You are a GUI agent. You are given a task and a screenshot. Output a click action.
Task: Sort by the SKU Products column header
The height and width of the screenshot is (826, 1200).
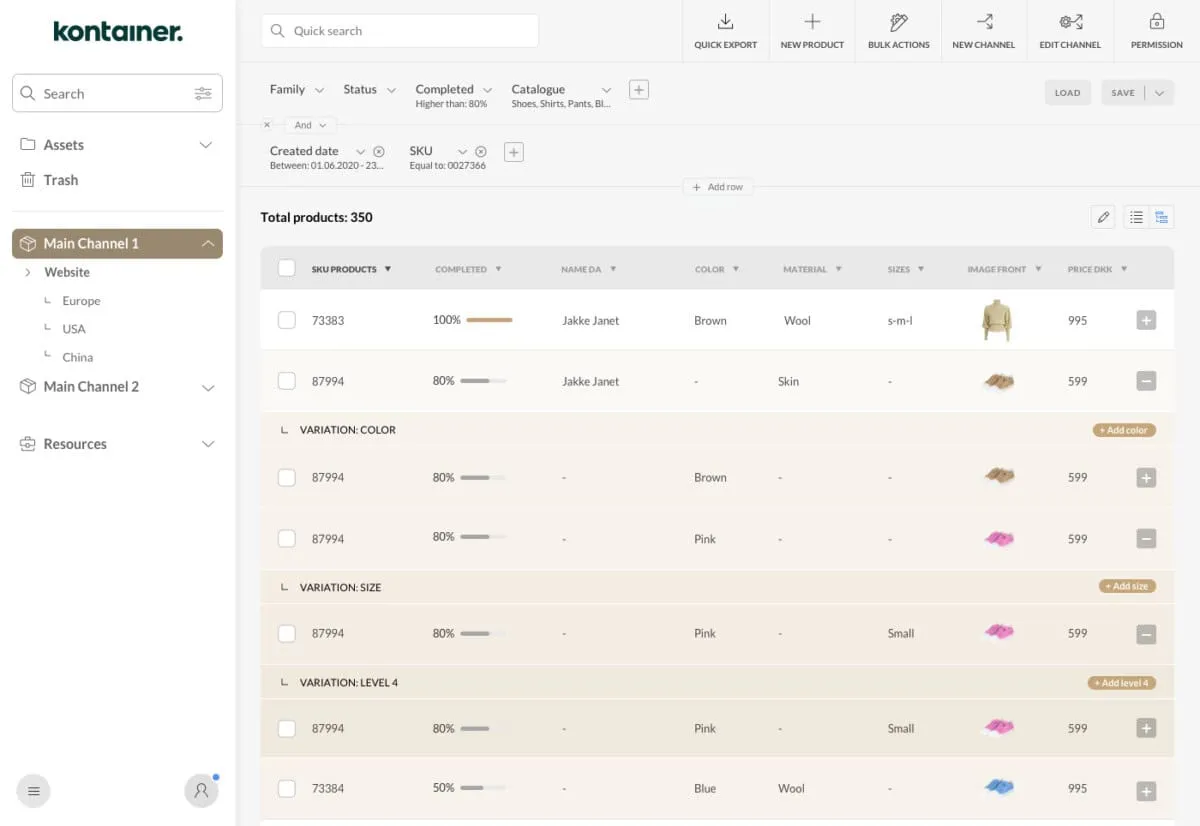[x=351, y=269]
